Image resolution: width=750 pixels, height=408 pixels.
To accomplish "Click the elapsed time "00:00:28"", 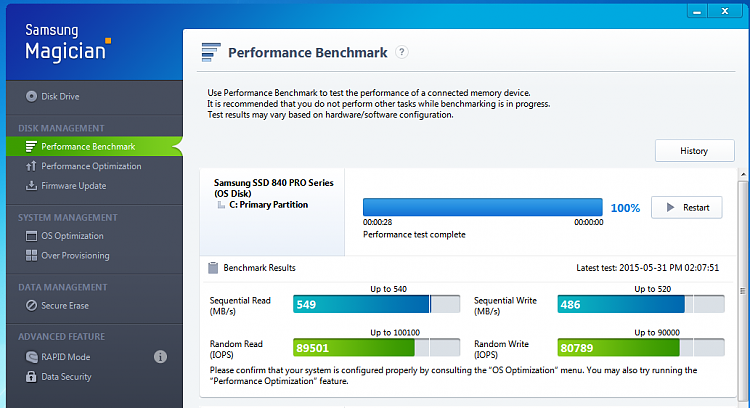I will click(x=377, y=222).
